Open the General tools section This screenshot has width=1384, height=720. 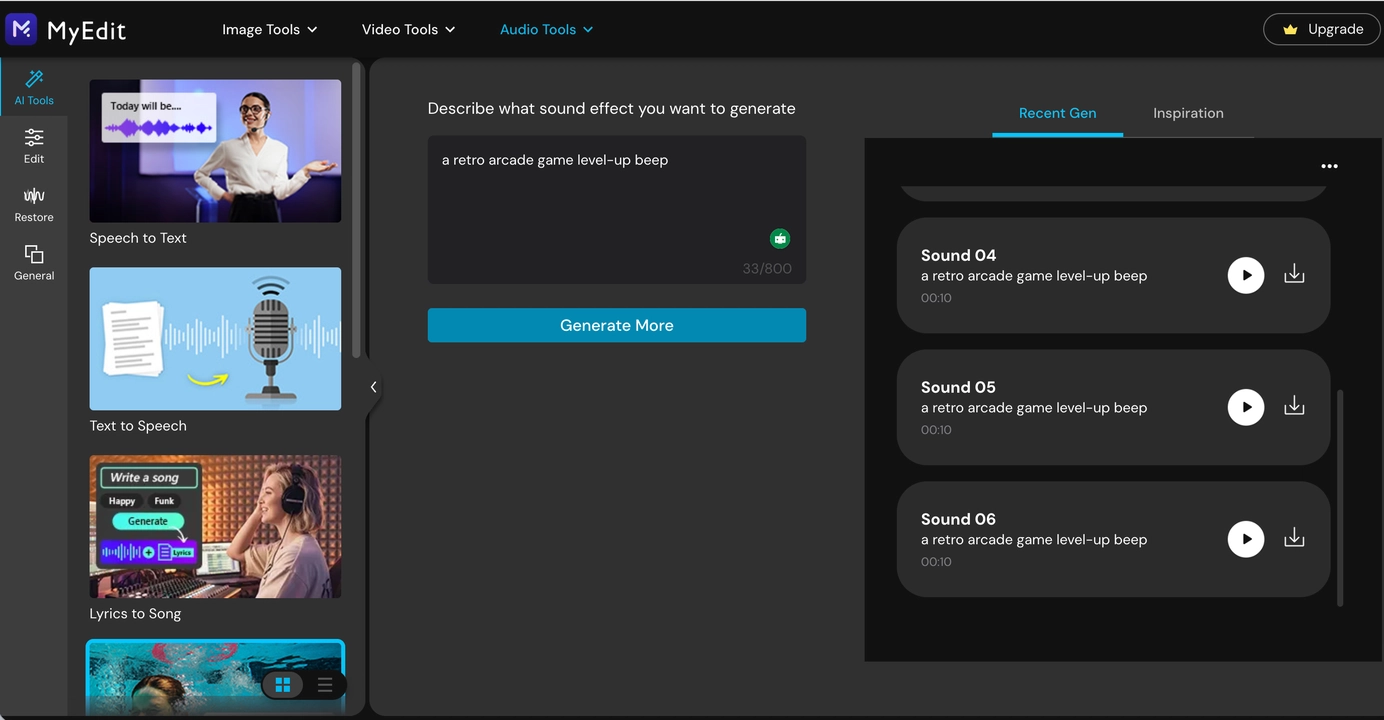pyautogui.click(x=33, y=262)
